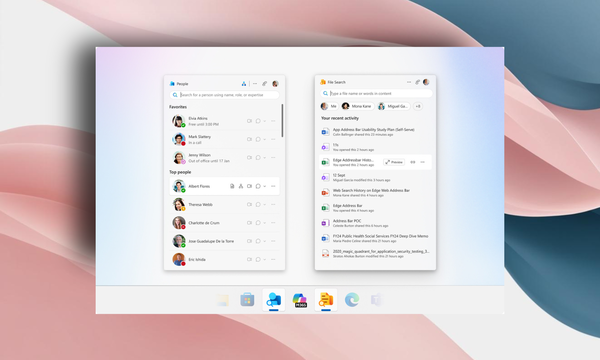Open the Microsoft 365 Copilot taskbar icon
600x360 pixels.
pos(300,300)
